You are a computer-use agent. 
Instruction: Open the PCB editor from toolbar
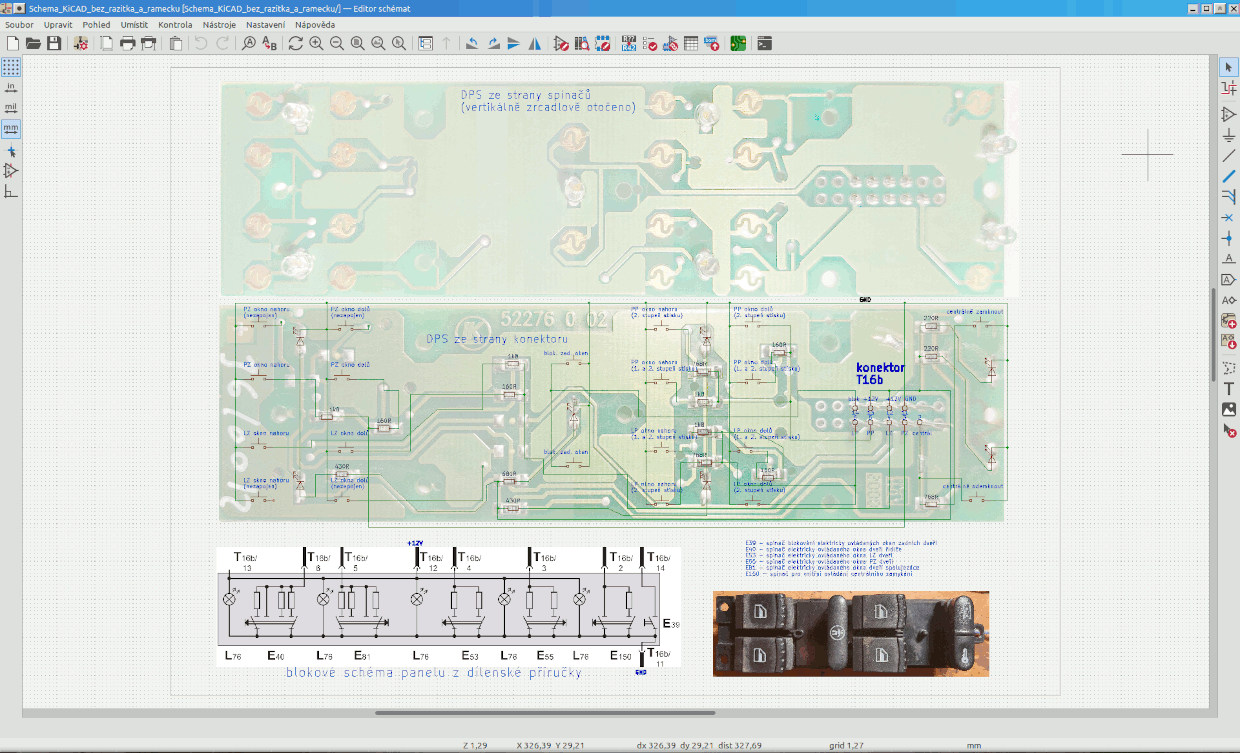tap(737, 44)
